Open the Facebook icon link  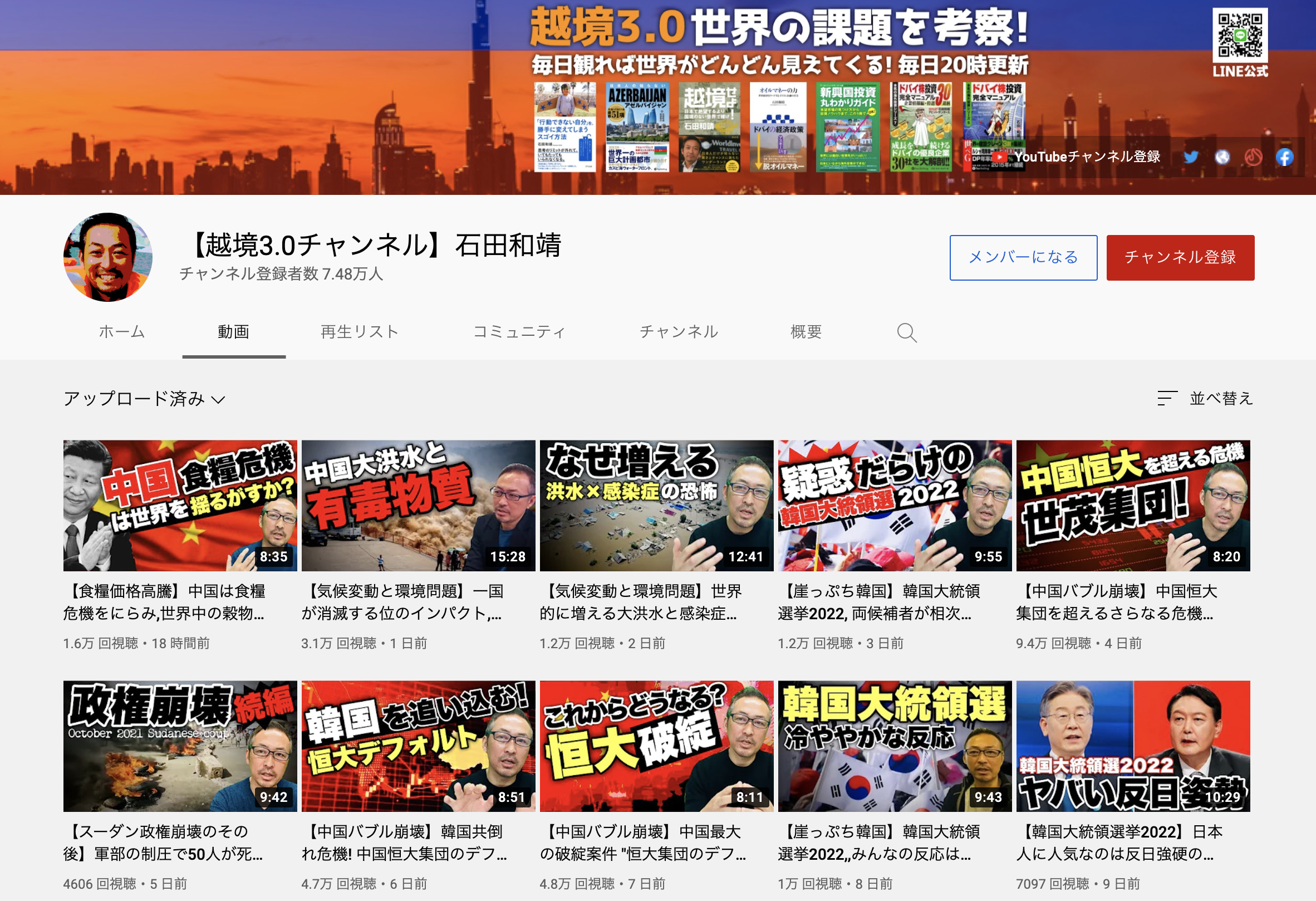[1284, 157]
